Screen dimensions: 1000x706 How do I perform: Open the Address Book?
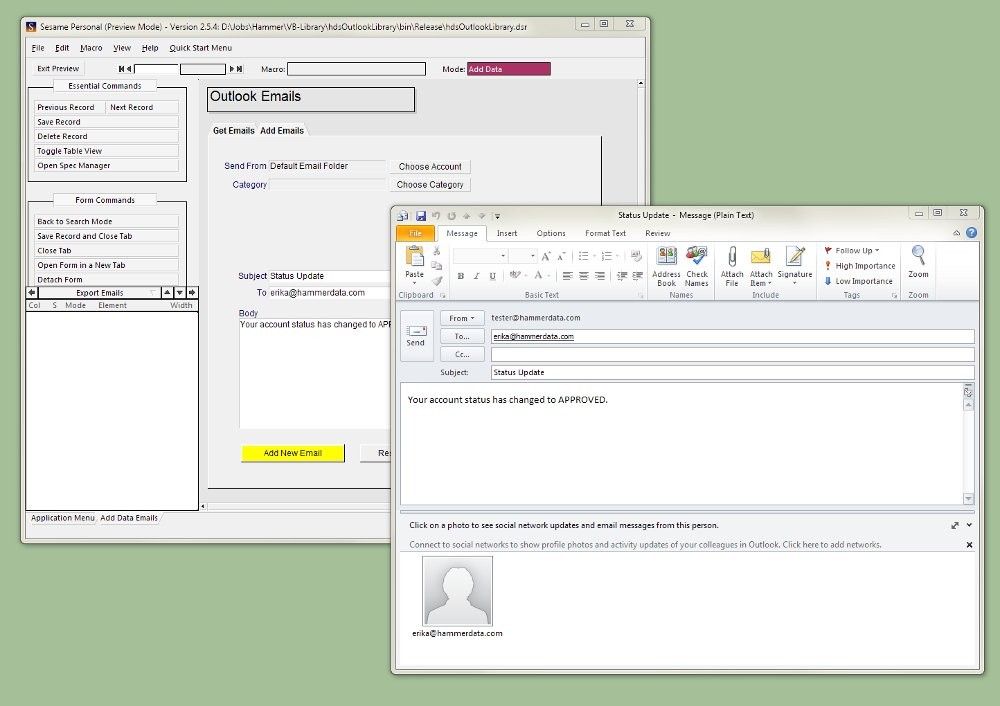(x=666, y=266)
